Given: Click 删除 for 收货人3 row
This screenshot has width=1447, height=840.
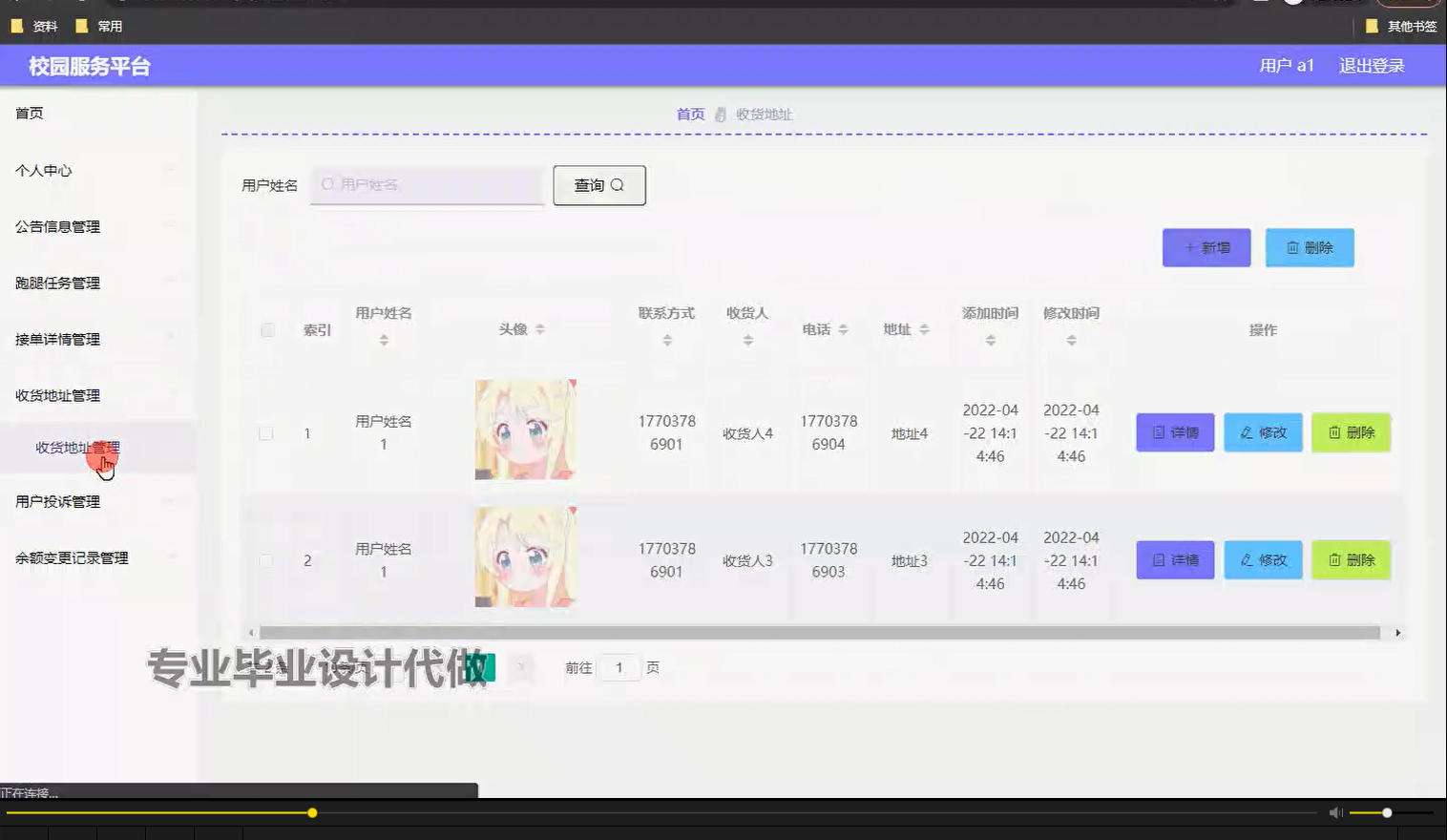Looking at the screenshot, I should pyautogui.click(x=1351, y=560).
